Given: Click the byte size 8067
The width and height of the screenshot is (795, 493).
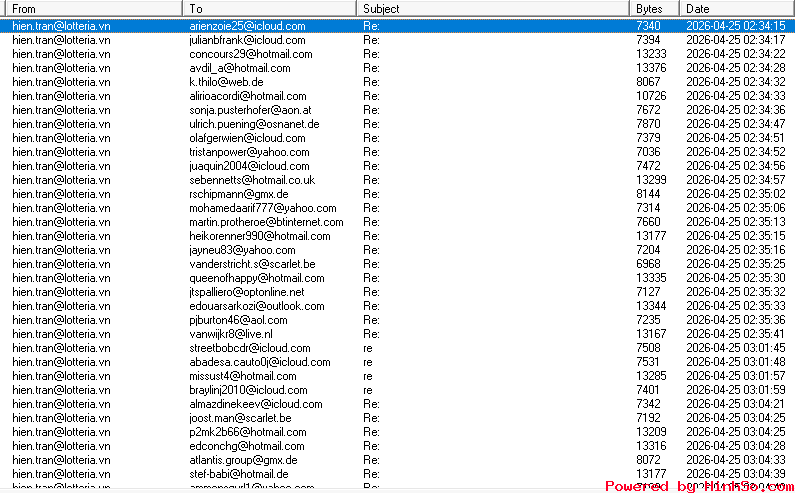Looking at the screenshot, I should (648, 82).
